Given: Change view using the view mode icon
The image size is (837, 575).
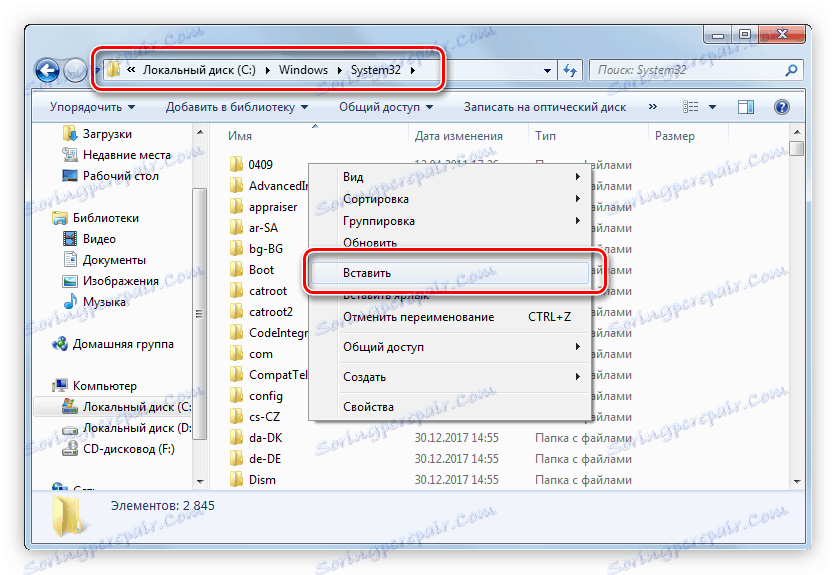Looking at the screenshot, I should pyautogui.click(x=691, y=107).
